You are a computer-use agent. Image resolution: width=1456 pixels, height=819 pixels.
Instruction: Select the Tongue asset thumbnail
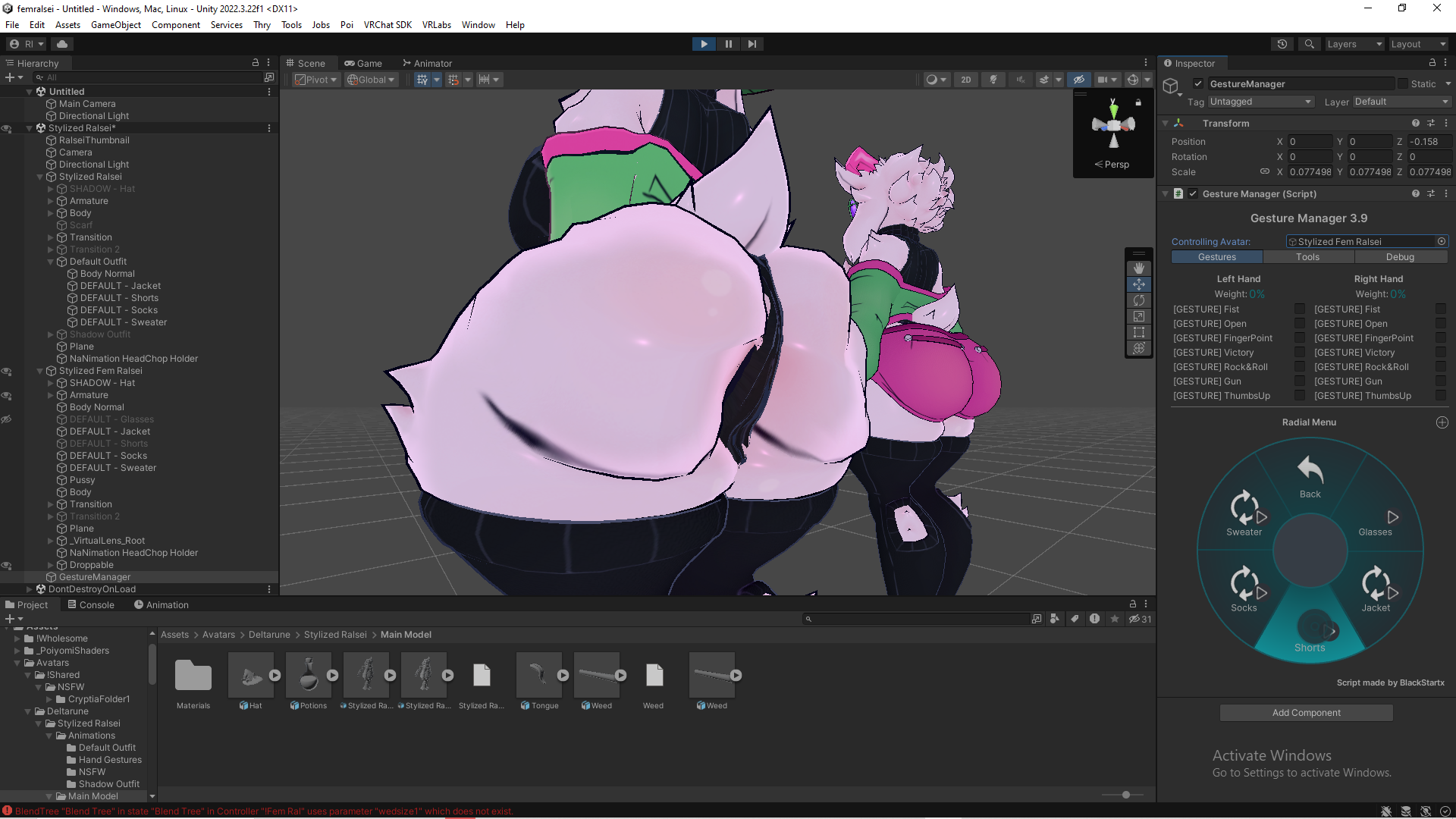(x=539, y=675)
